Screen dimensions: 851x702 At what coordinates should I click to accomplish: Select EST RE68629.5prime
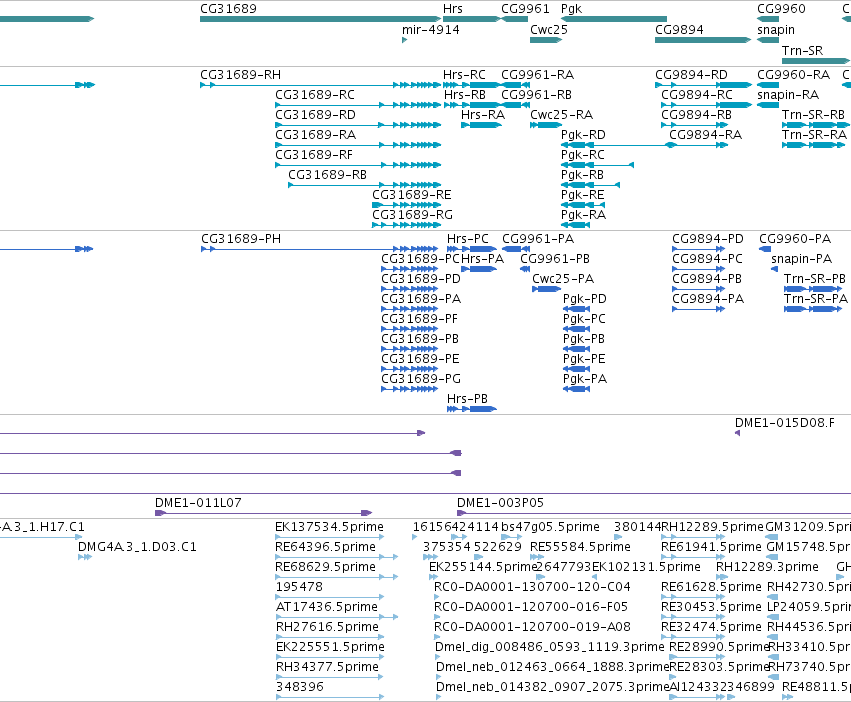point(337,577)
